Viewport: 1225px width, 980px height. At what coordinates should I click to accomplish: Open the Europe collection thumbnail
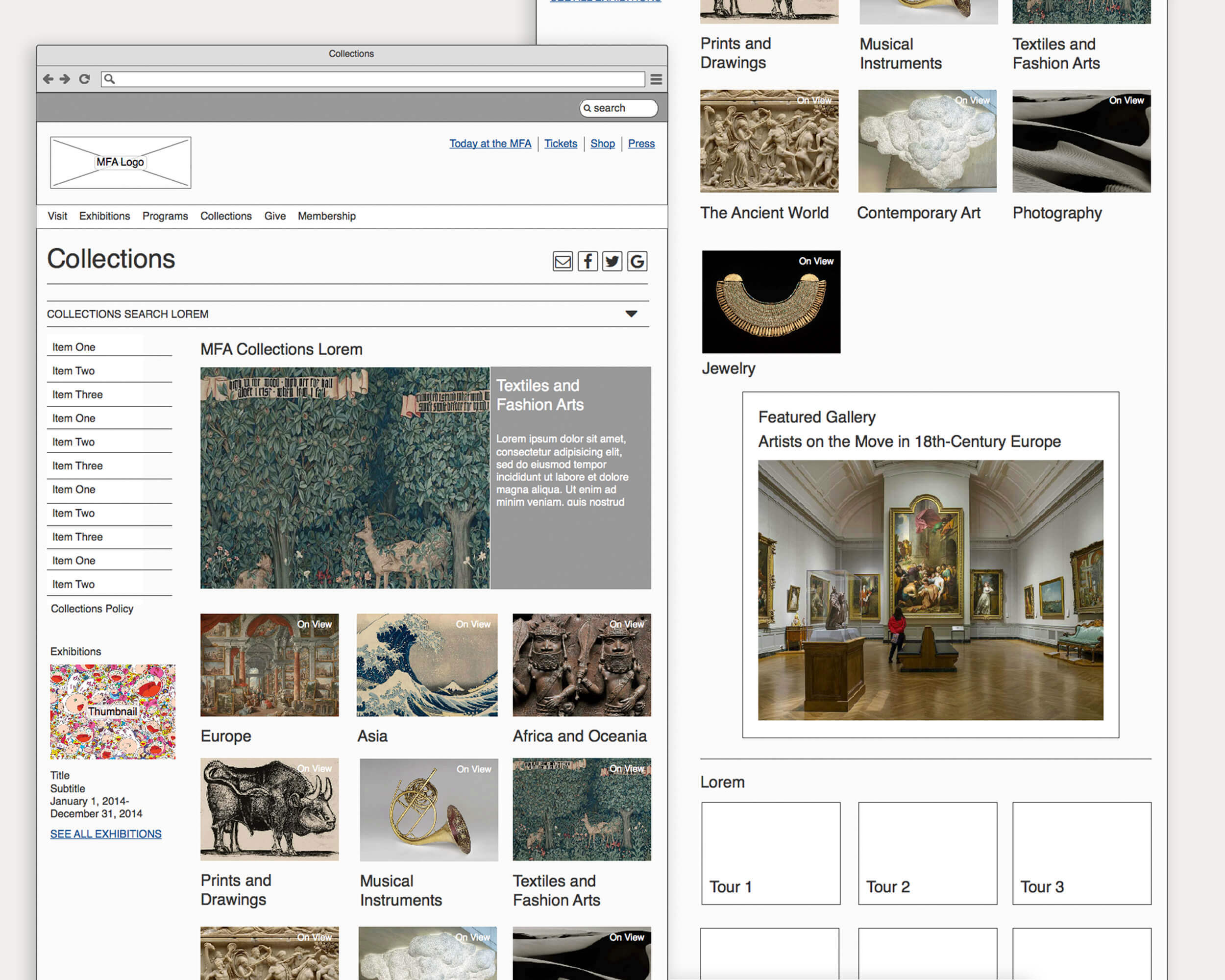click(269, 665)
